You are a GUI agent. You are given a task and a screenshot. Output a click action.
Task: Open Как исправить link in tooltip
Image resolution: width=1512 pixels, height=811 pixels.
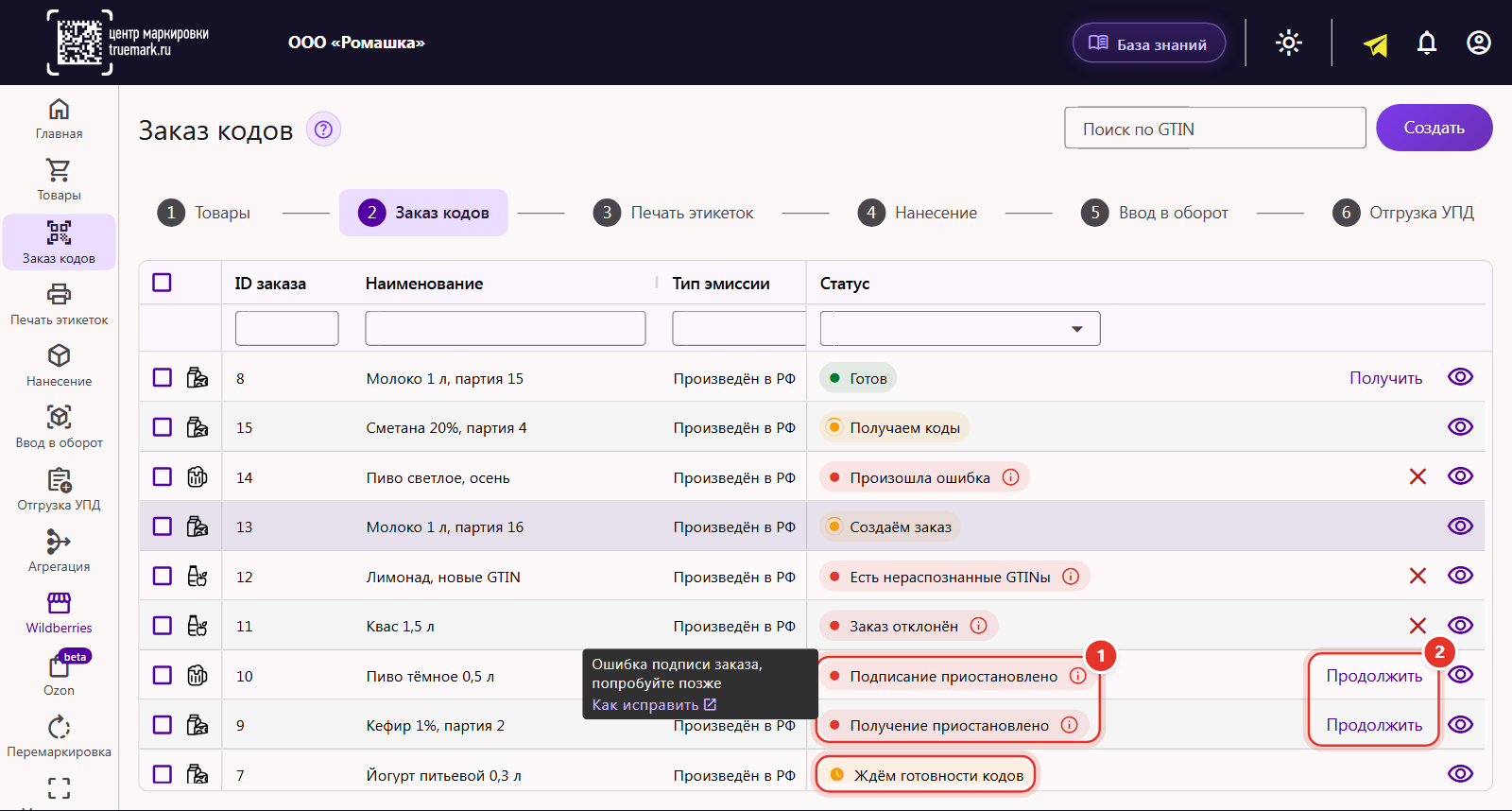(654, 705)
